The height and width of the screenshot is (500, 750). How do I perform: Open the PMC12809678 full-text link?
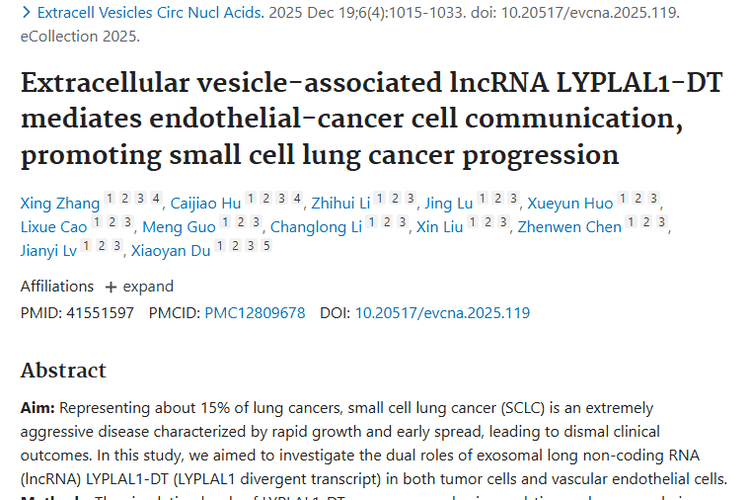click(255, 313)
